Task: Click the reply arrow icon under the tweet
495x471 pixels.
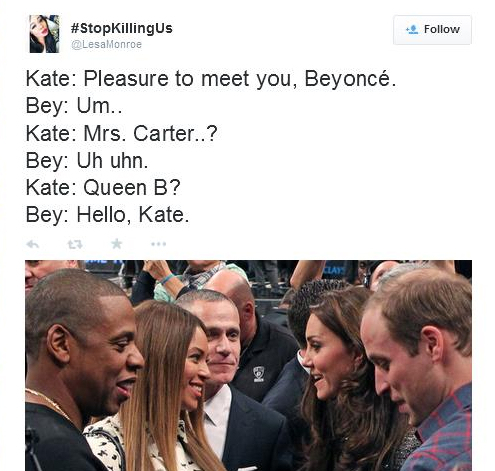Action: coord(33,244)
